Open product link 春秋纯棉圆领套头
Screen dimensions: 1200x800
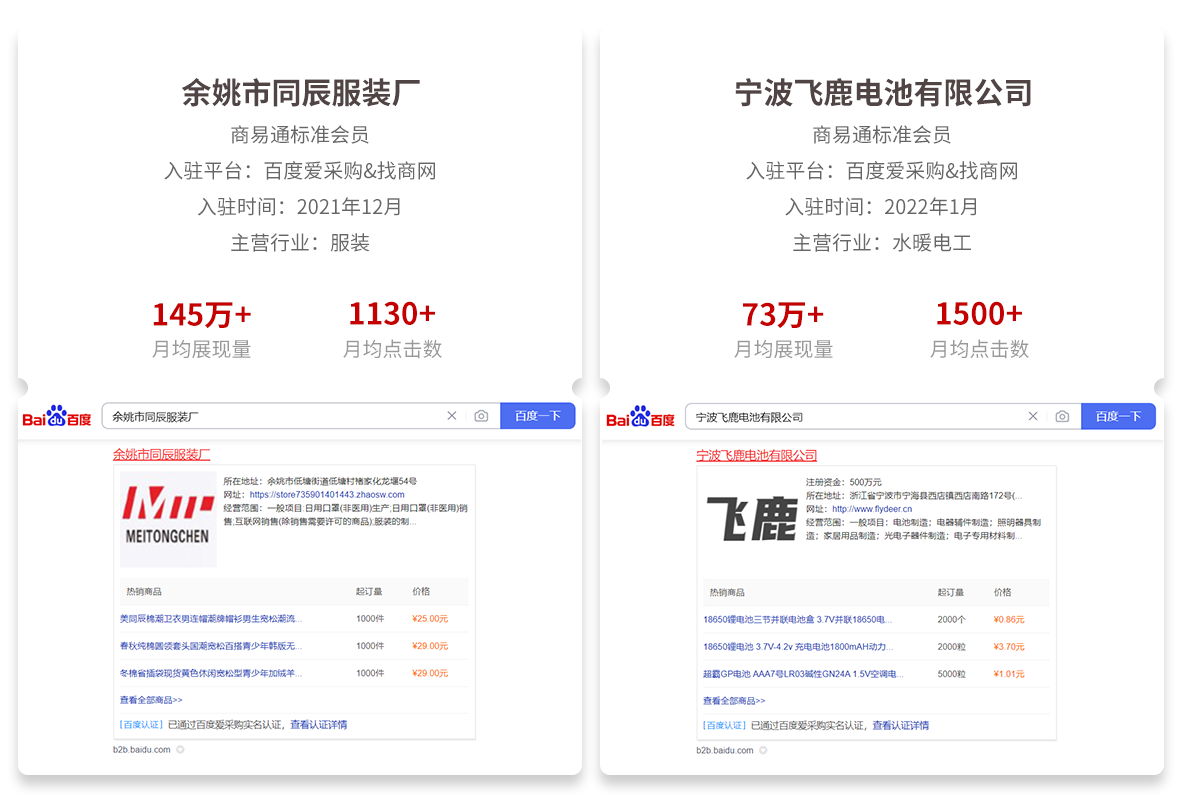211,646
